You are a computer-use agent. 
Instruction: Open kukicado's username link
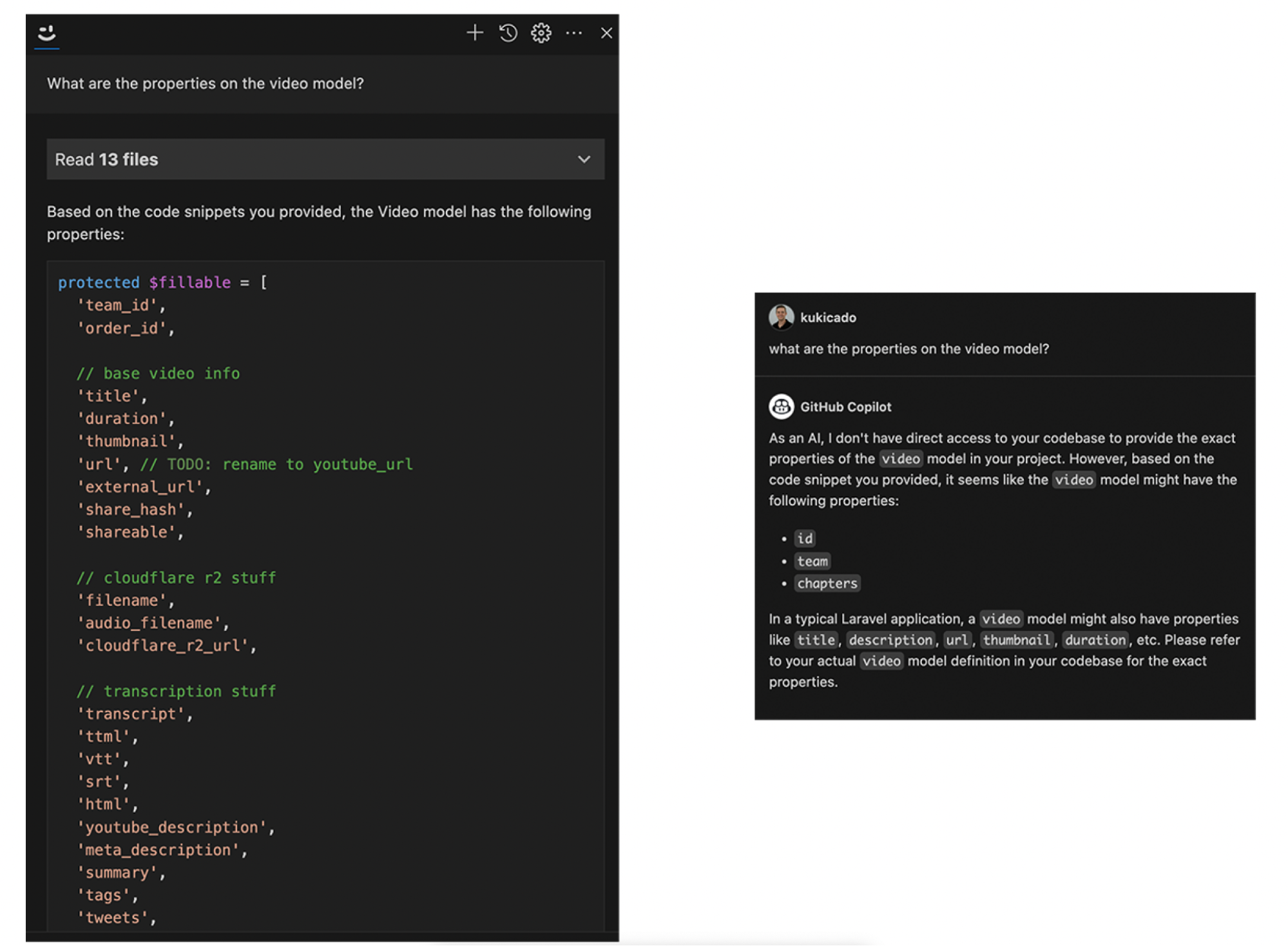(828, 317)
